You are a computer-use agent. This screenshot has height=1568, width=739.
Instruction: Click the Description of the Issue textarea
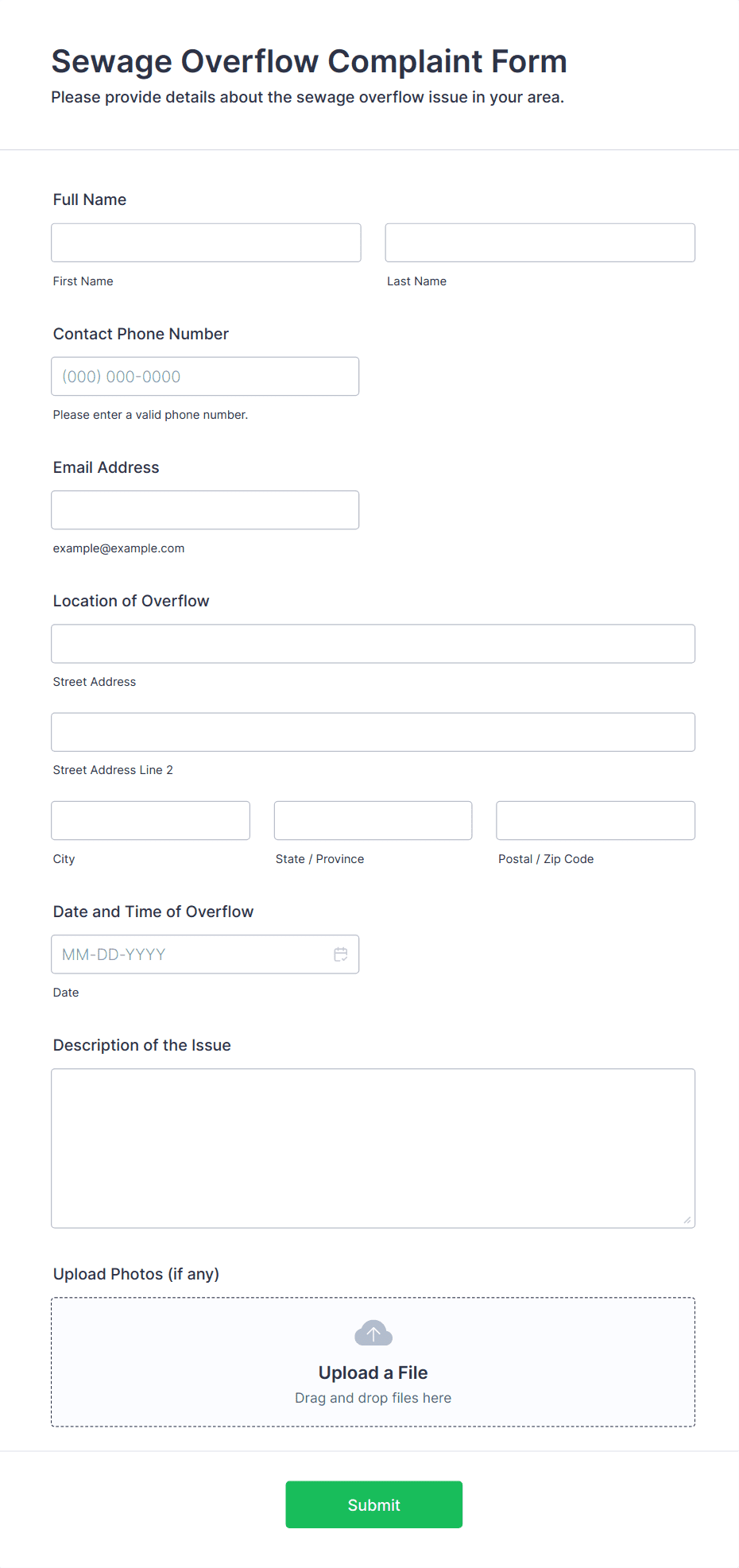pyautogui.click(x=373, y=1148)
